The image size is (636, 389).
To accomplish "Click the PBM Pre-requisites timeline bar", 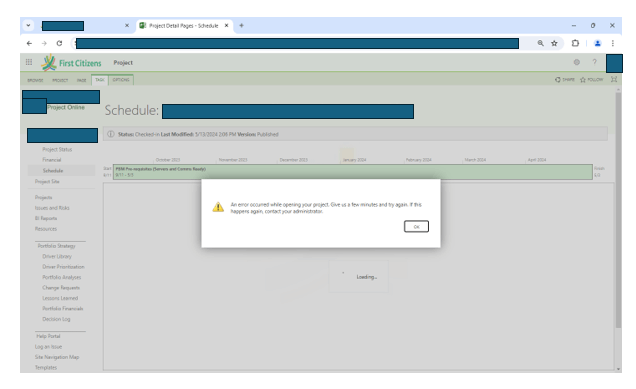I will tap(352, 172).
